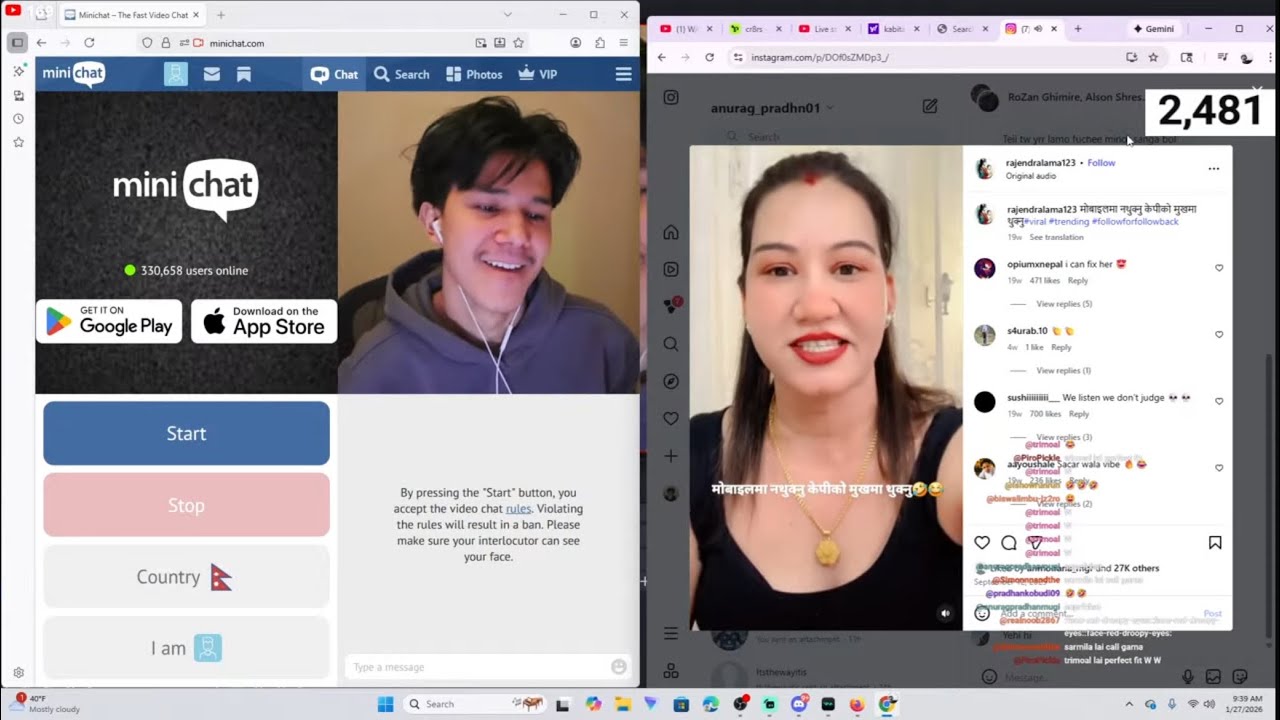Click the Instagram logo in the sidebar
Screen dimensions: 1280x720
pos(671,98)
